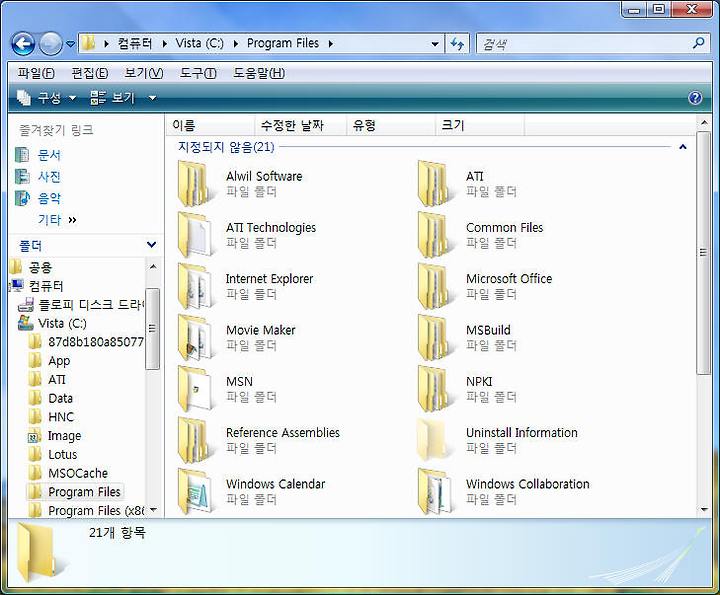The height and width of the screenshot is (595, 720).
Task: Click the 보기 views toolbar button
Action: coord(113,98)
